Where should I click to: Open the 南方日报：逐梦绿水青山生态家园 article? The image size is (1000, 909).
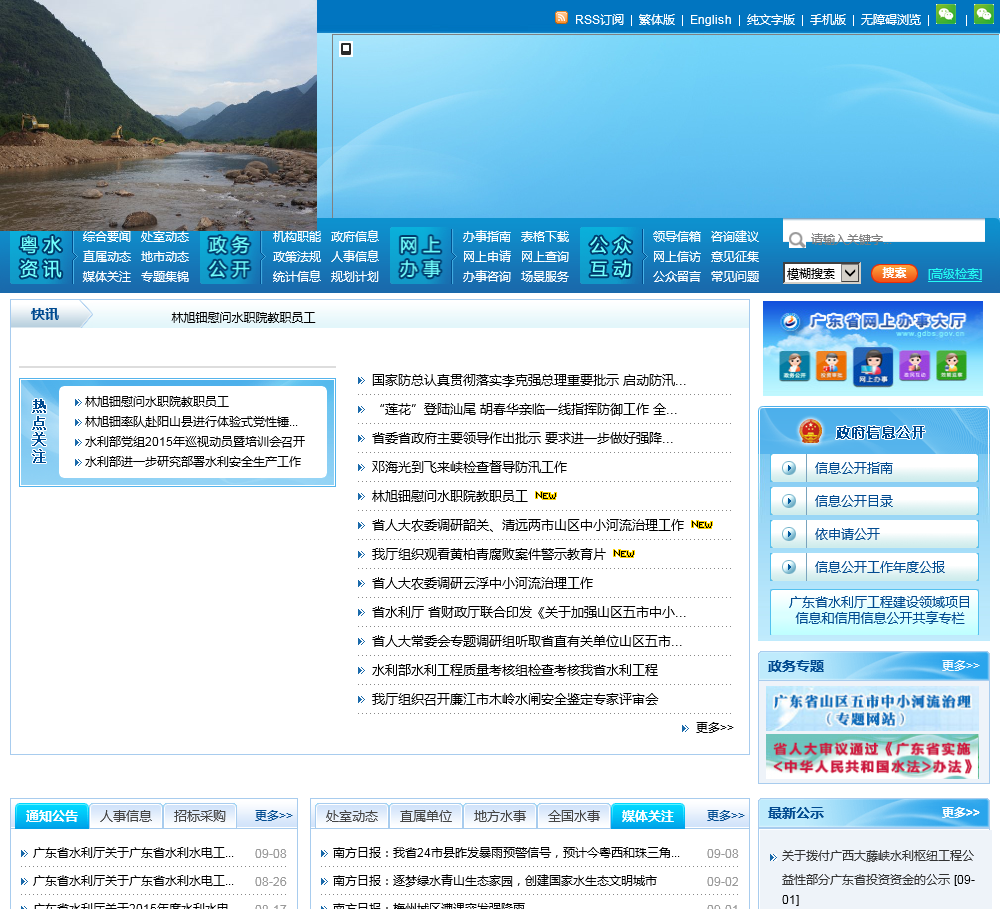coord(494,881)
